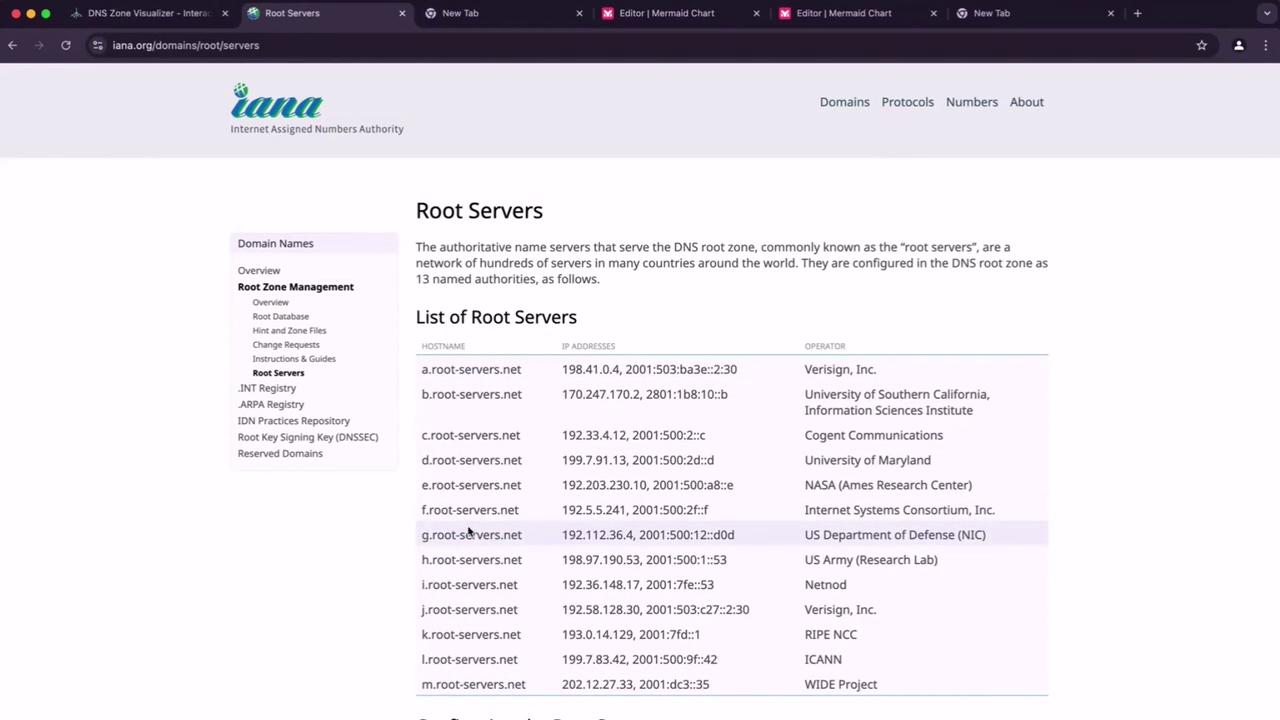Click the HOSTNAME column header
The image size is (1280, 720).
[444, 346]
